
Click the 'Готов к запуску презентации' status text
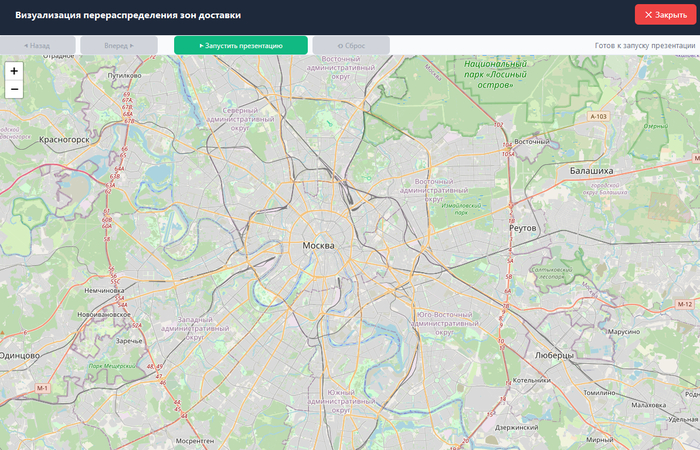point(645,45)
